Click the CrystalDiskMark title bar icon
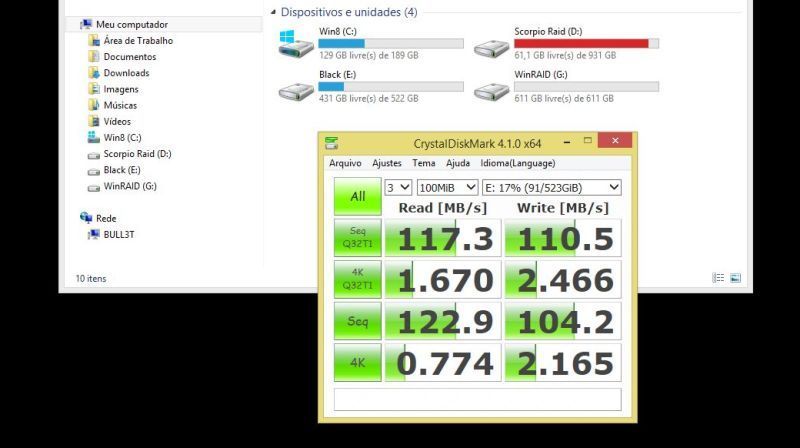The image size is (800, 448). (331, 142)
